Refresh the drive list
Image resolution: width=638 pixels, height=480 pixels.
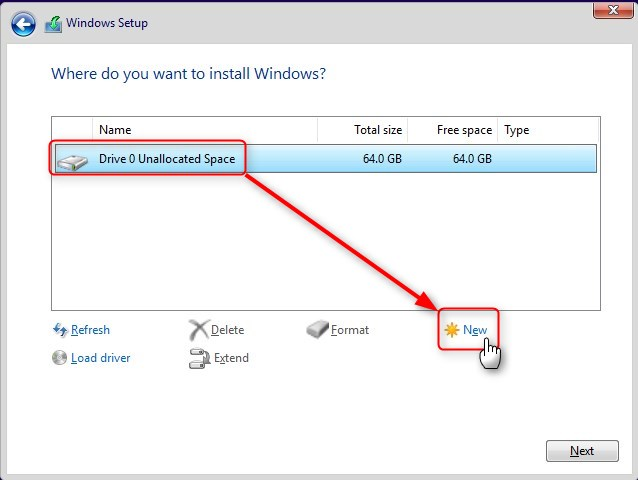click(x=90, y=329)
